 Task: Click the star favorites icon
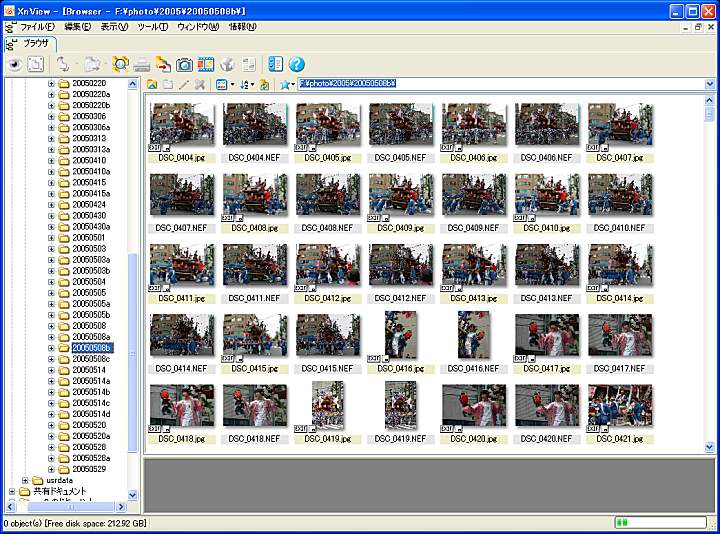(x=285, y=84)
